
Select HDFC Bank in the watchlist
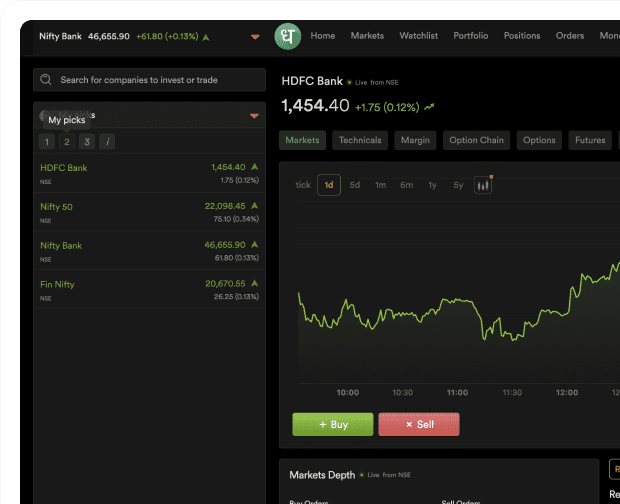pyautogui.click(x=149, y=174)
